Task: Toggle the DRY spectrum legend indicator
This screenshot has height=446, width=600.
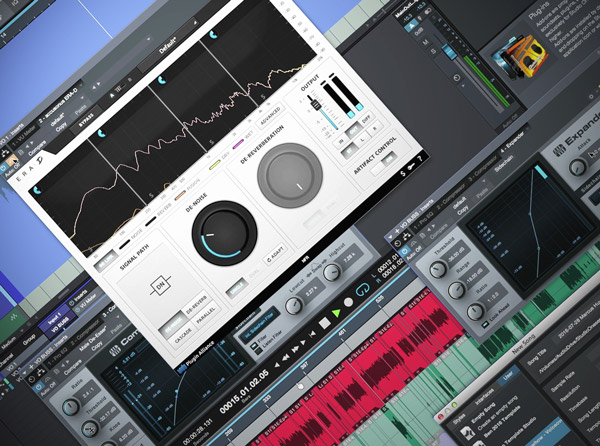Action: [215, 164]
